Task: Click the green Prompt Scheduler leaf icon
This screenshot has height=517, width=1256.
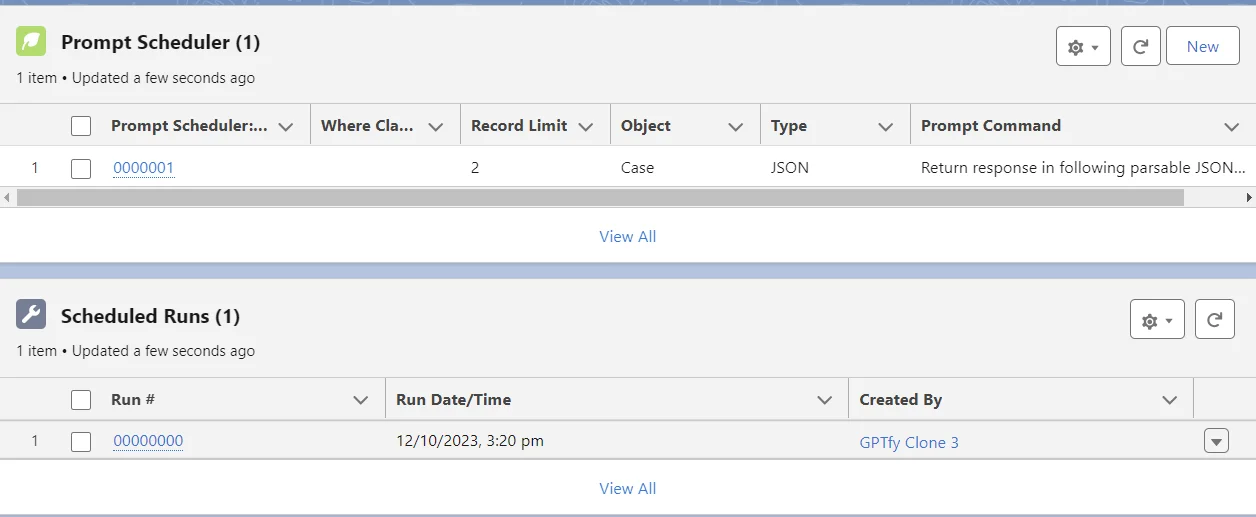Action: (31, 42)
